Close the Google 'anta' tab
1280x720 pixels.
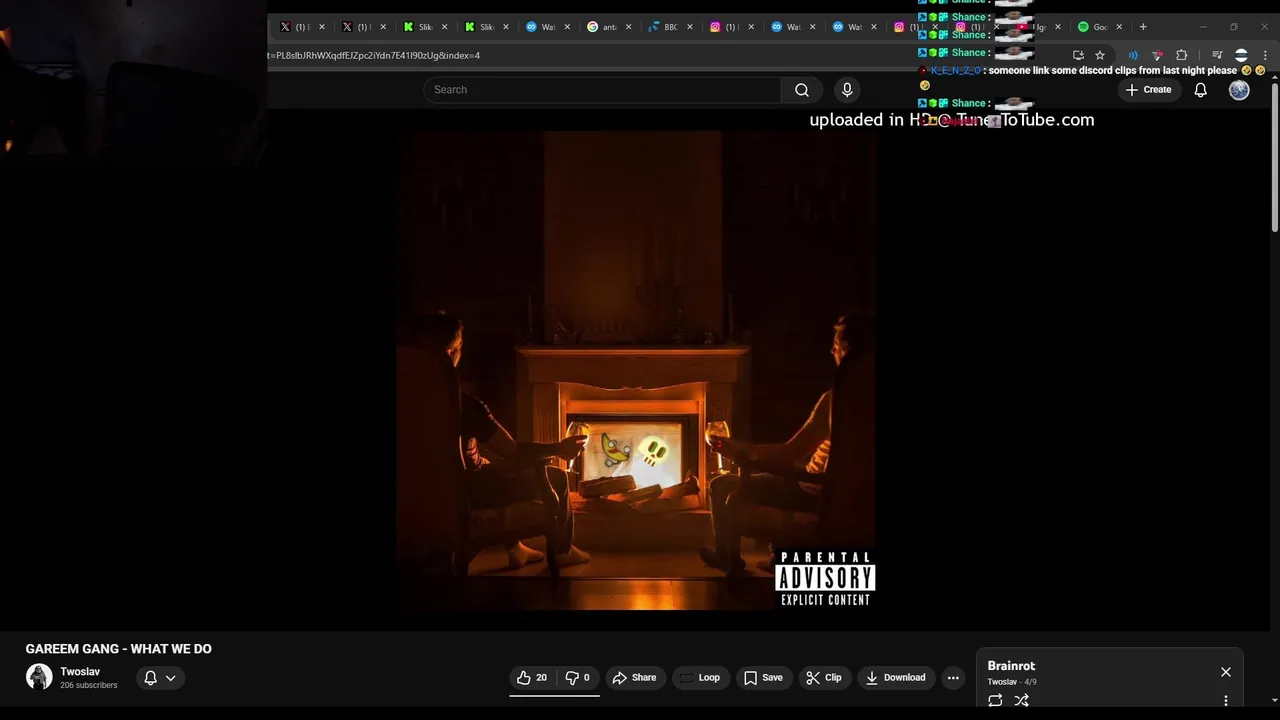(628, 27)
